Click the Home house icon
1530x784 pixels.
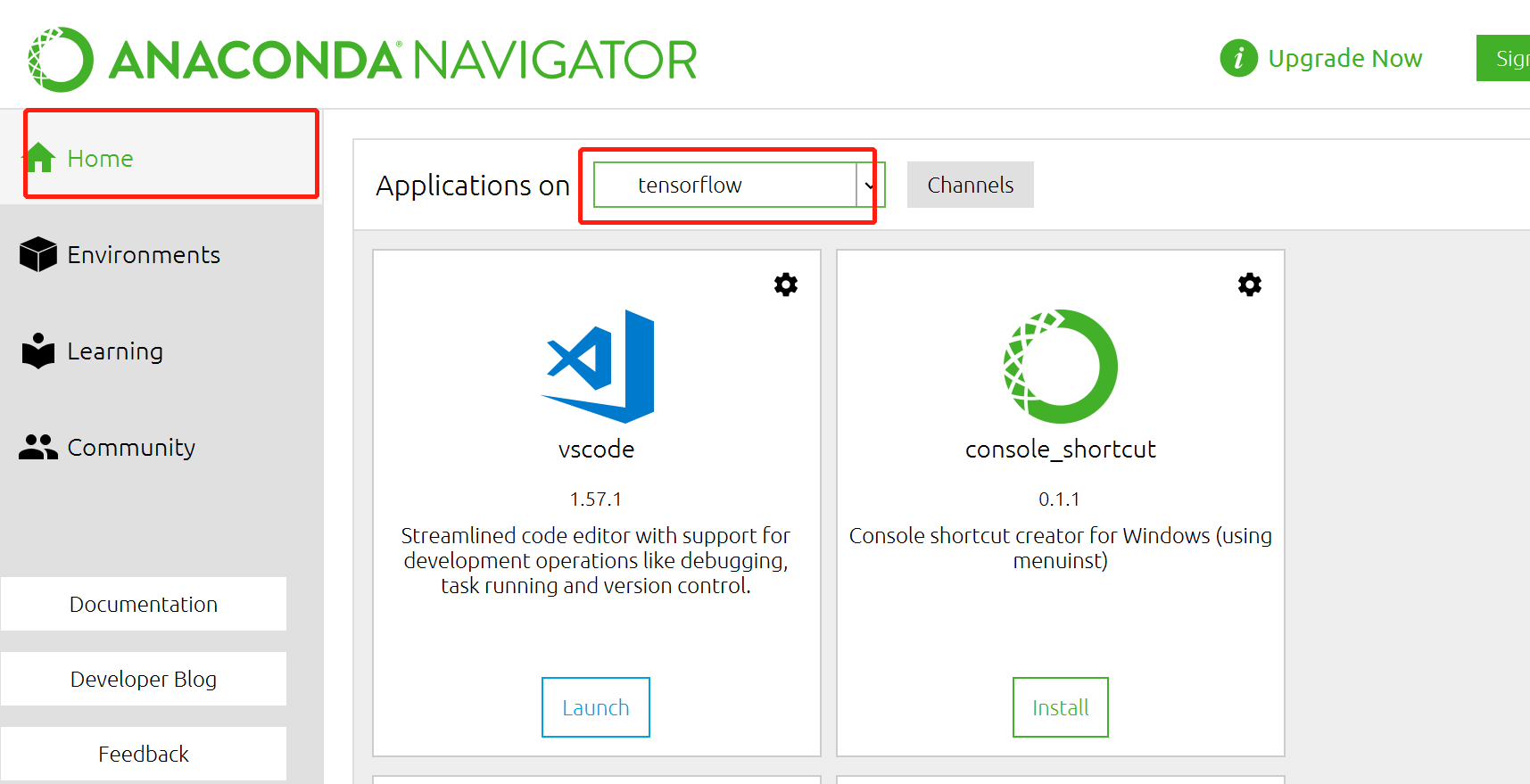point(39,157)
